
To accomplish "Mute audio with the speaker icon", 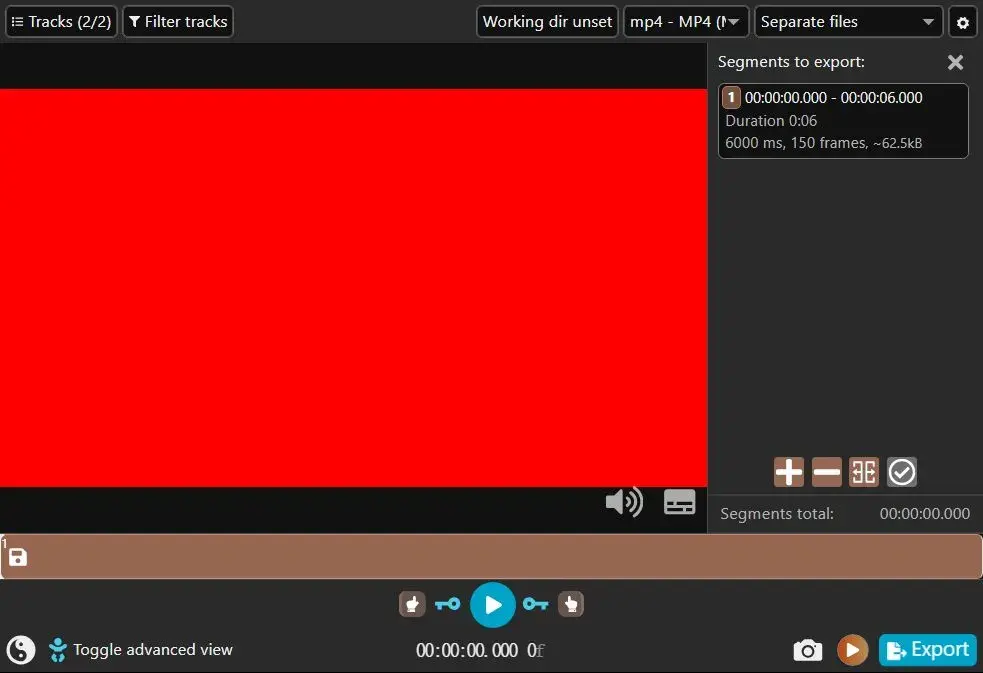I will pyautogui.click(x=624, y=502).
